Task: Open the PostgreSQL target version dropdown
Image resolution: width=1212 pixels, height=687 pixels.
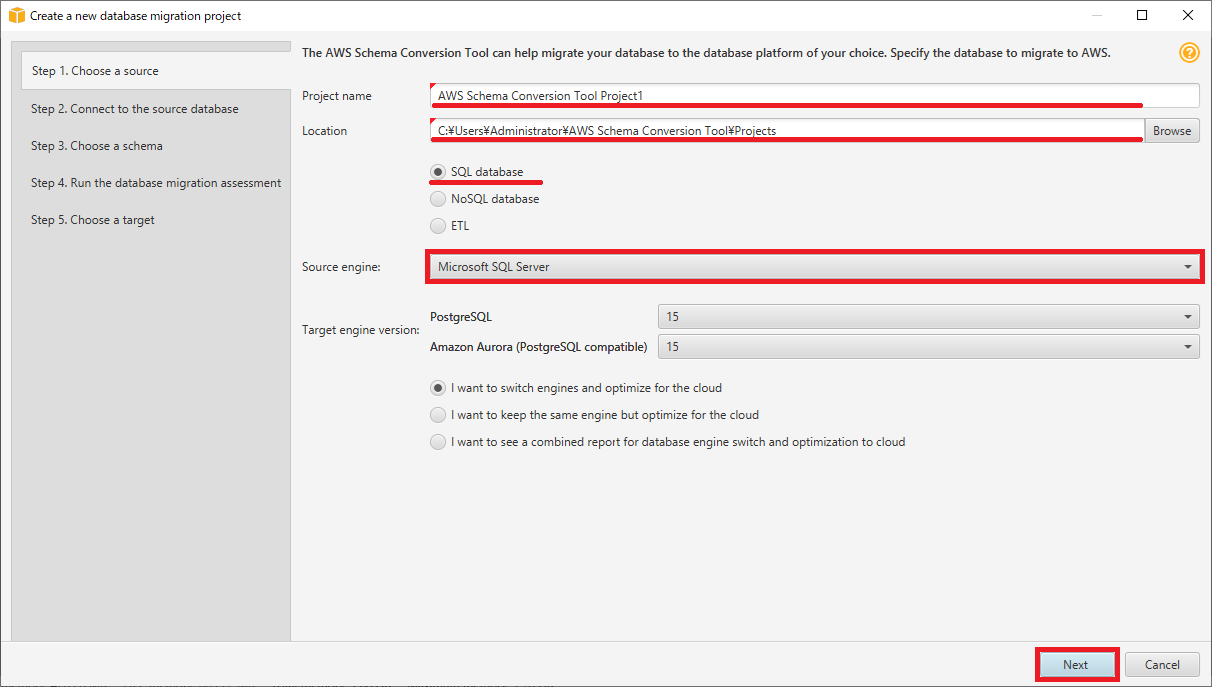Action: [x=1187, y=316]
